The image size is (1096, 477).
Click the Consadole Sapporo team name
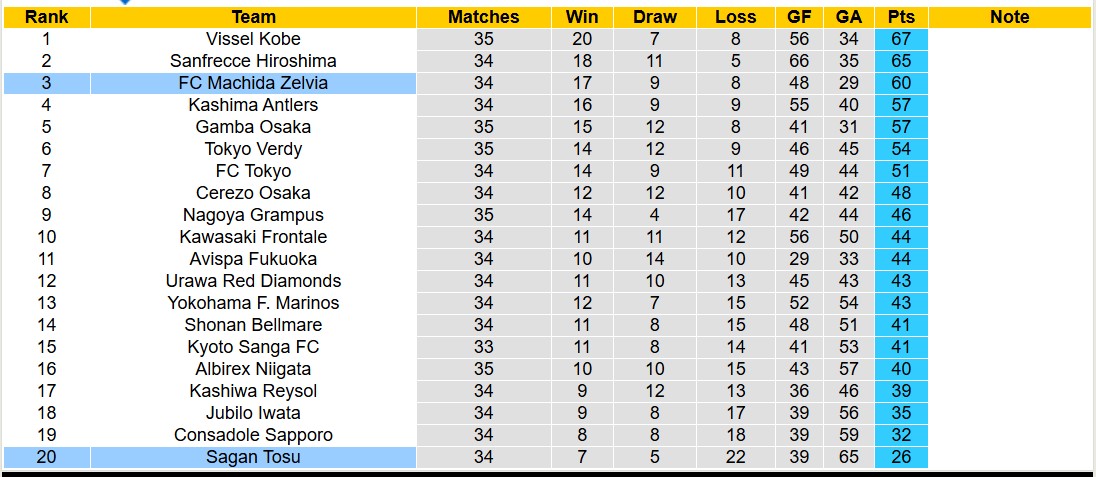pos(253,435)
